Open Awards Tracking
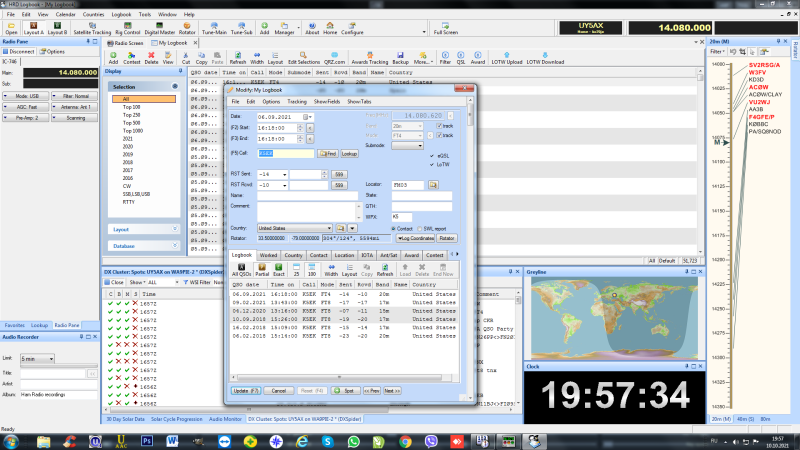This screenshot has height=450, width=800. tap(369, 58)
